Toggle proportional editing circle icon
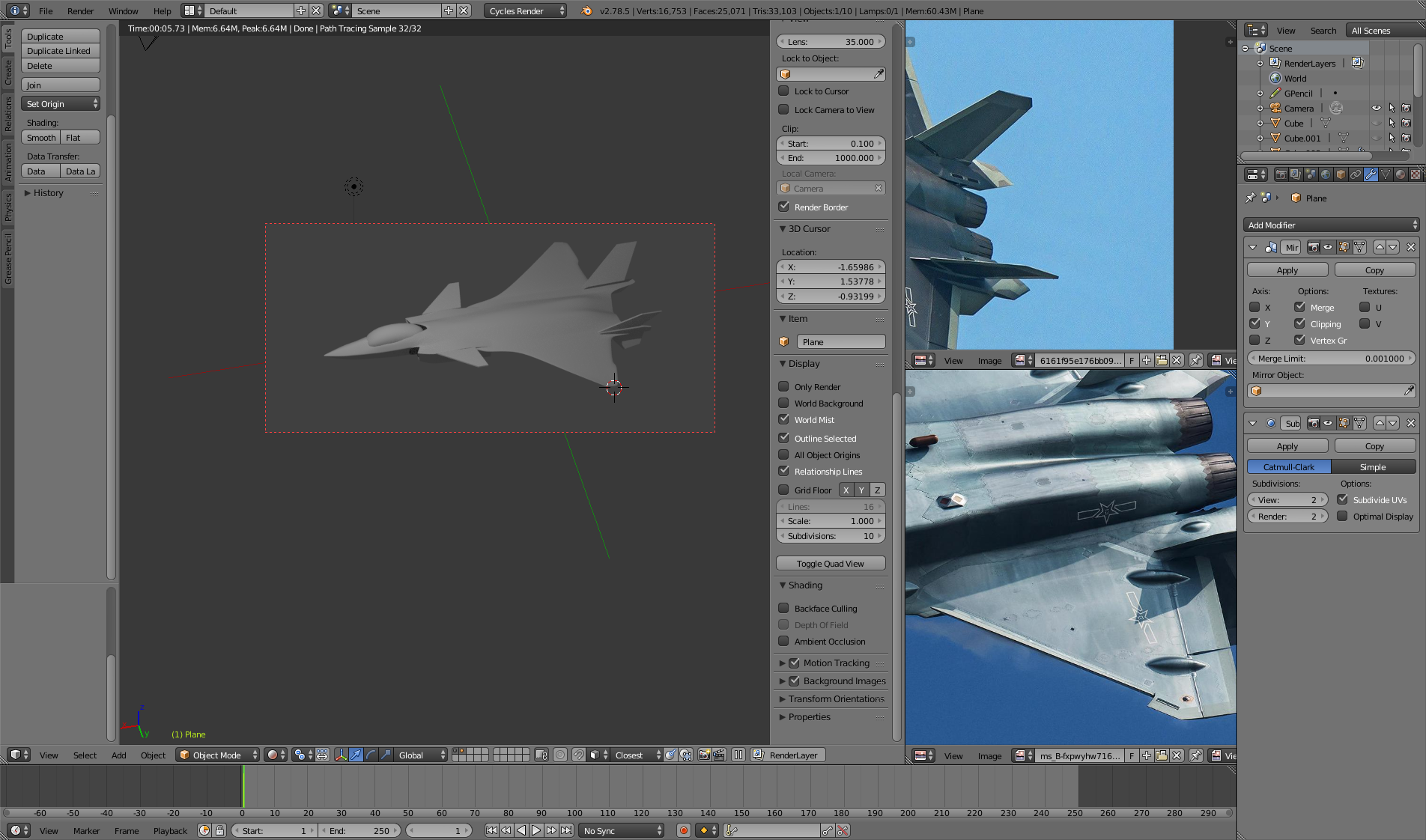This screenshot has width=1426, height=840. click(560, 755)
